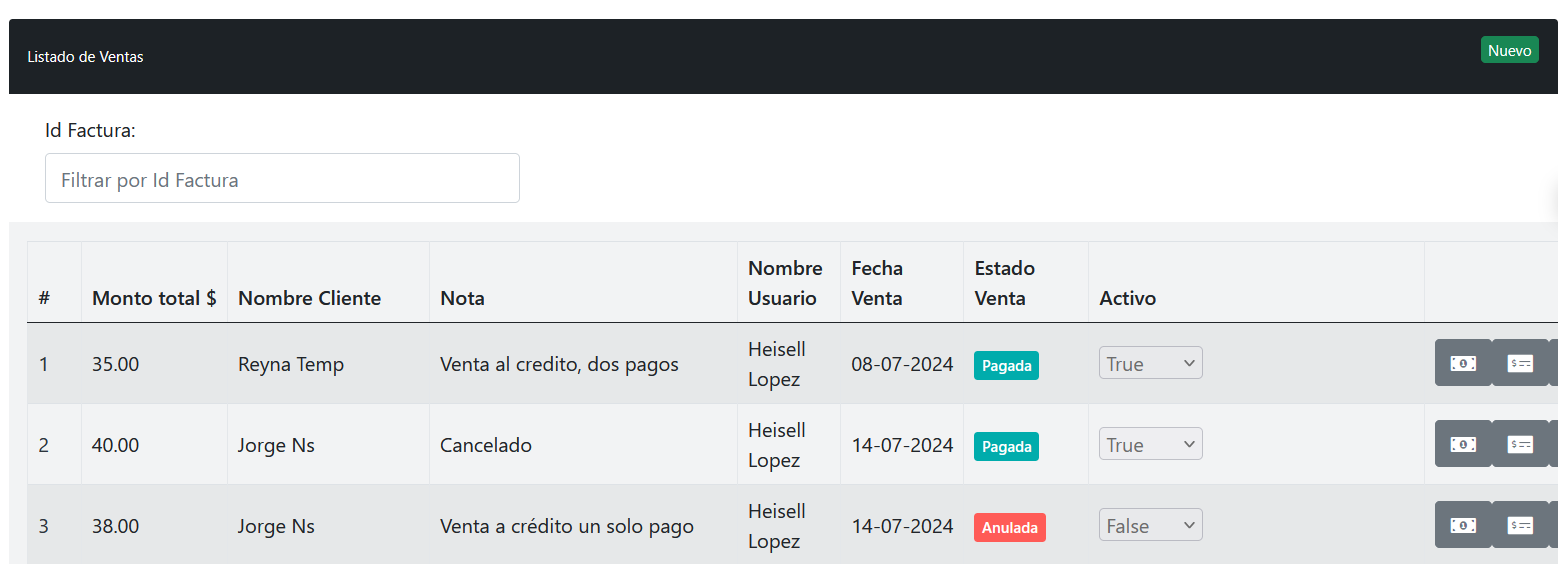1558x564 pixels.
Task: Click Heisell Lopez in row 1
Action: pyautogui.click(x=777, y=364)
